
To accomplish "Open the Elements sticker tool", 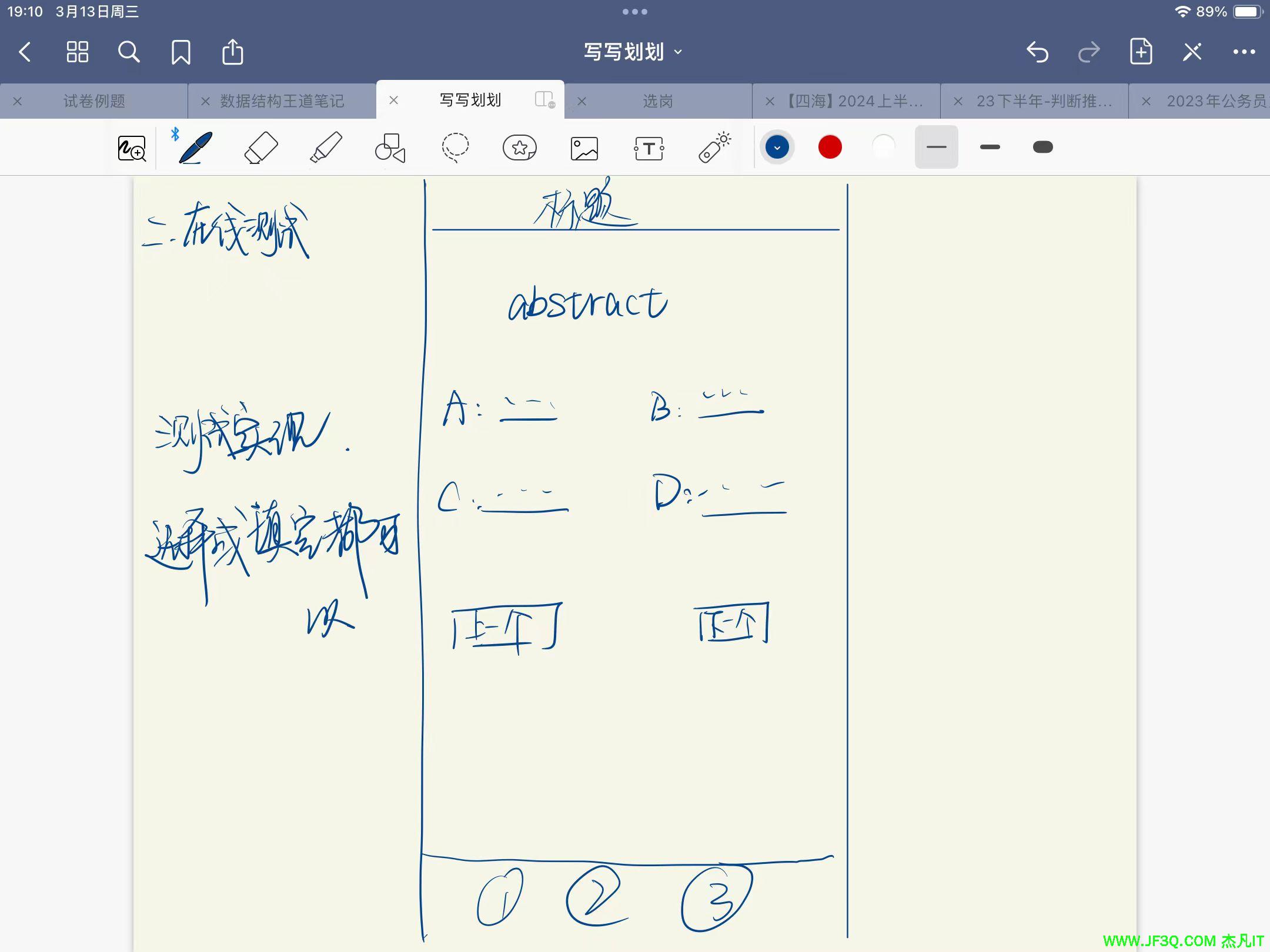I will coord(520,148).
